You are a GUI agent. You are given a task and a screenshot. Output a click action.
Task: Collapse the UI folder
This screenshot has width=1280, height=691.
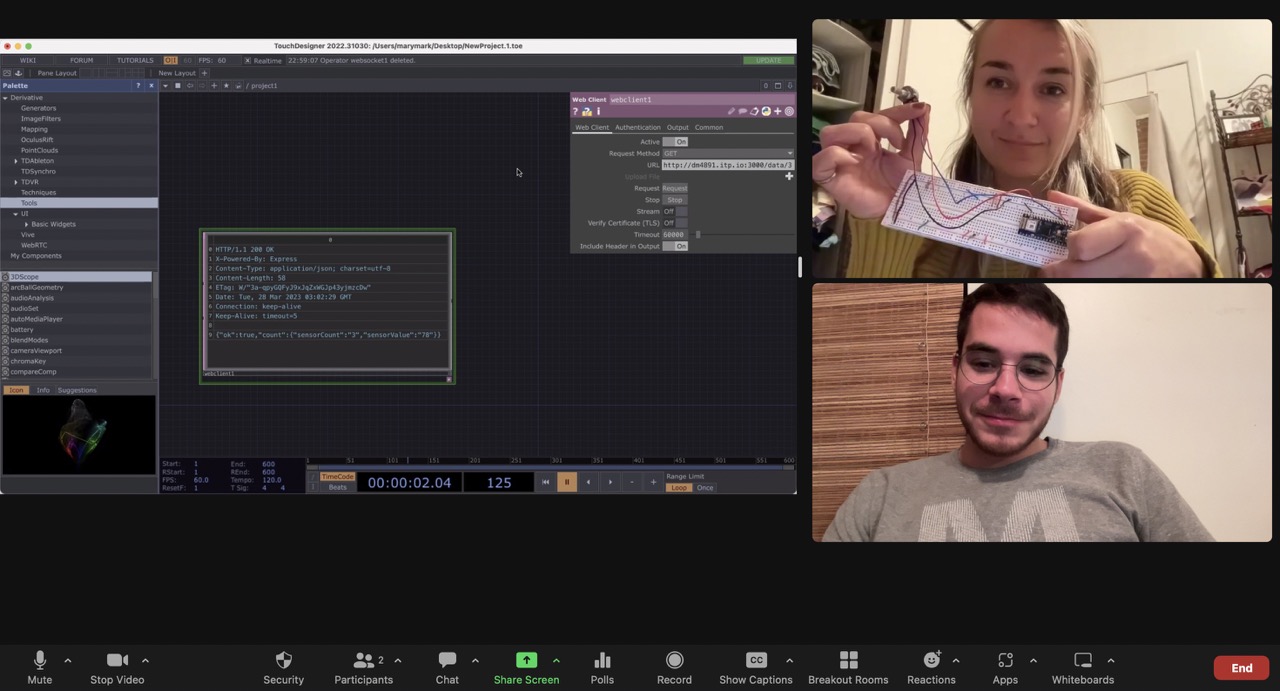(x=16, y=214)
